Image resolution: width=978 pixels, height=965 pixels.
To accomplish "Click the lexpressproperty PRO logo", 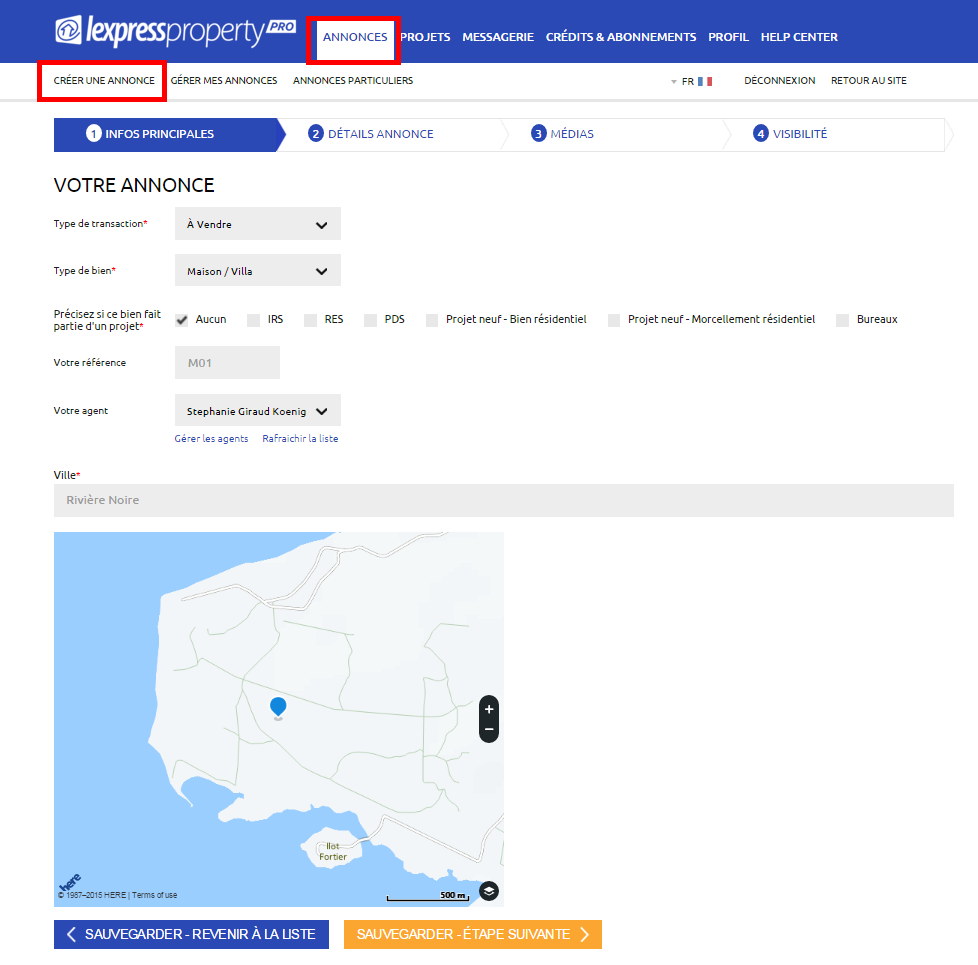I will point(175,31).
